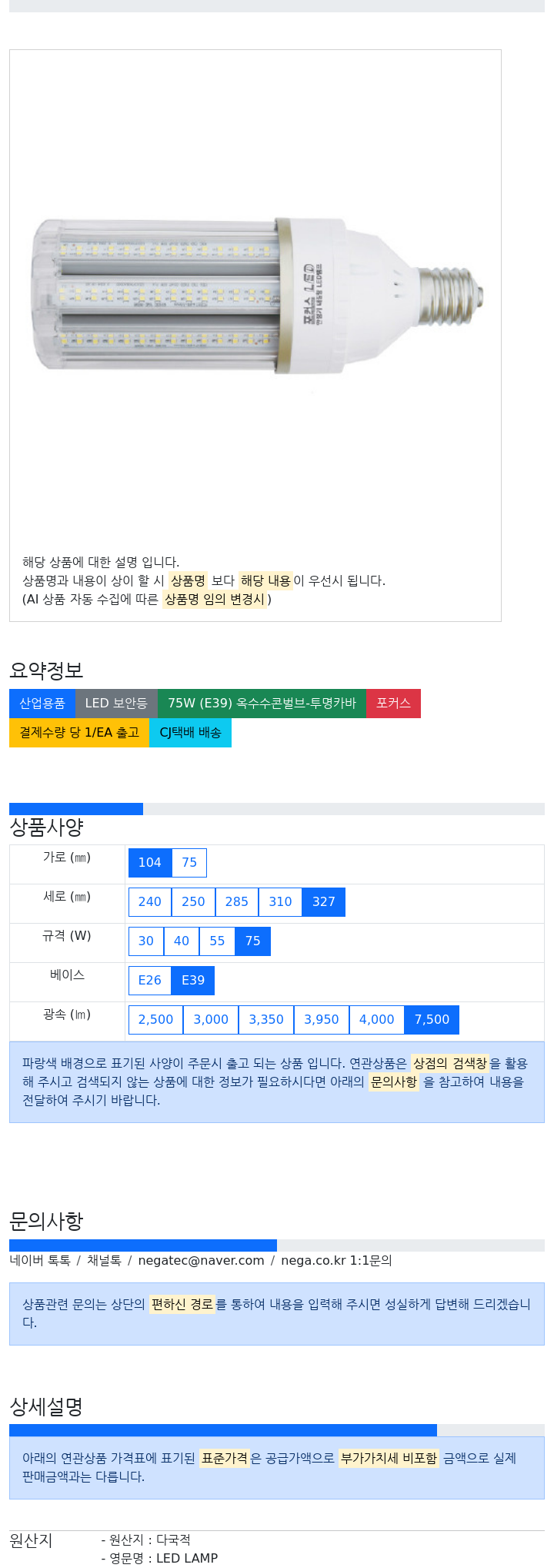The image size is (554, 1568).
Task: Select luminous flux 7,500 option
Action: point(432,1020)
